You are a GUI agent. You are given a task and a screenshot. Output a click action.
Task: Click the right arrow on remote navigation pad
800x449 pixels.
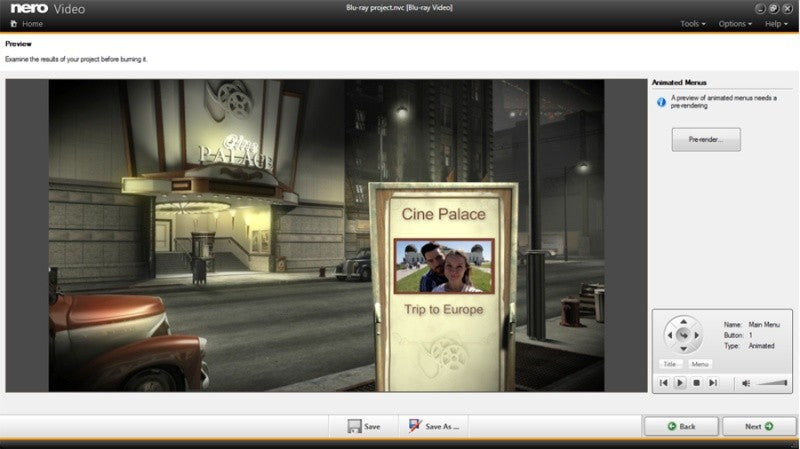click(697, 335)
